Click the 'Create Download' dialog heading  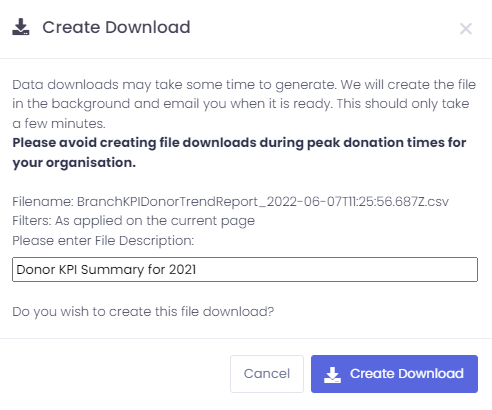coord(116,27)
